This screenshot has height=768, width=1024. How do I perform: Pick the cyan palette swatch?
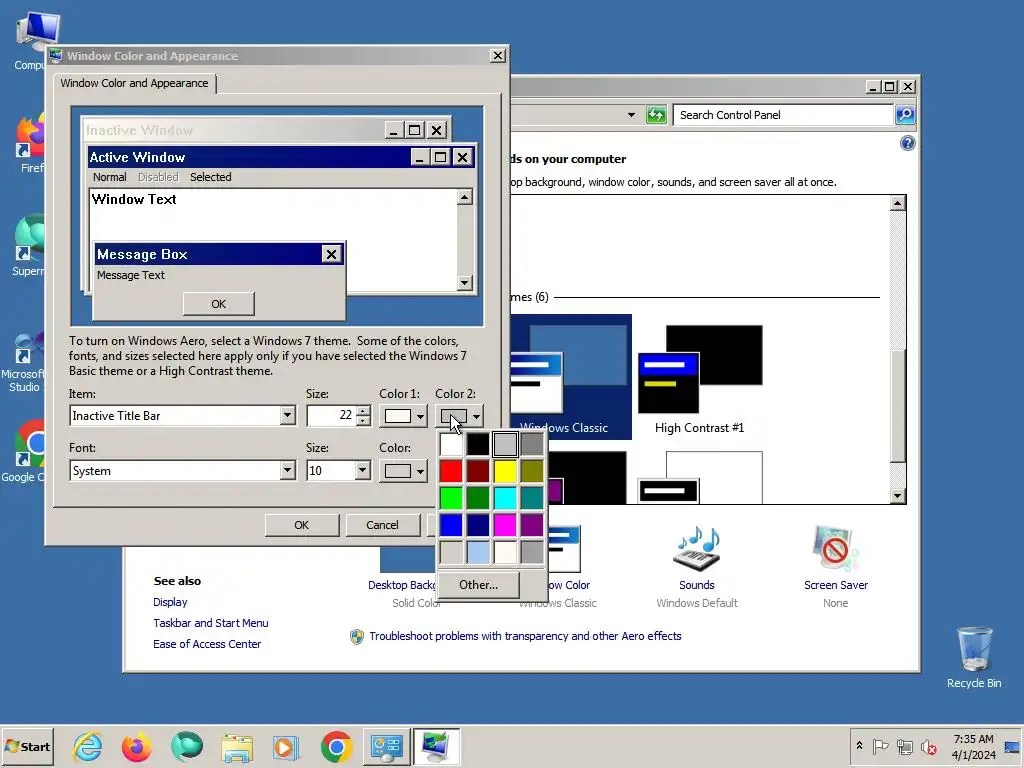pos(505,498)
